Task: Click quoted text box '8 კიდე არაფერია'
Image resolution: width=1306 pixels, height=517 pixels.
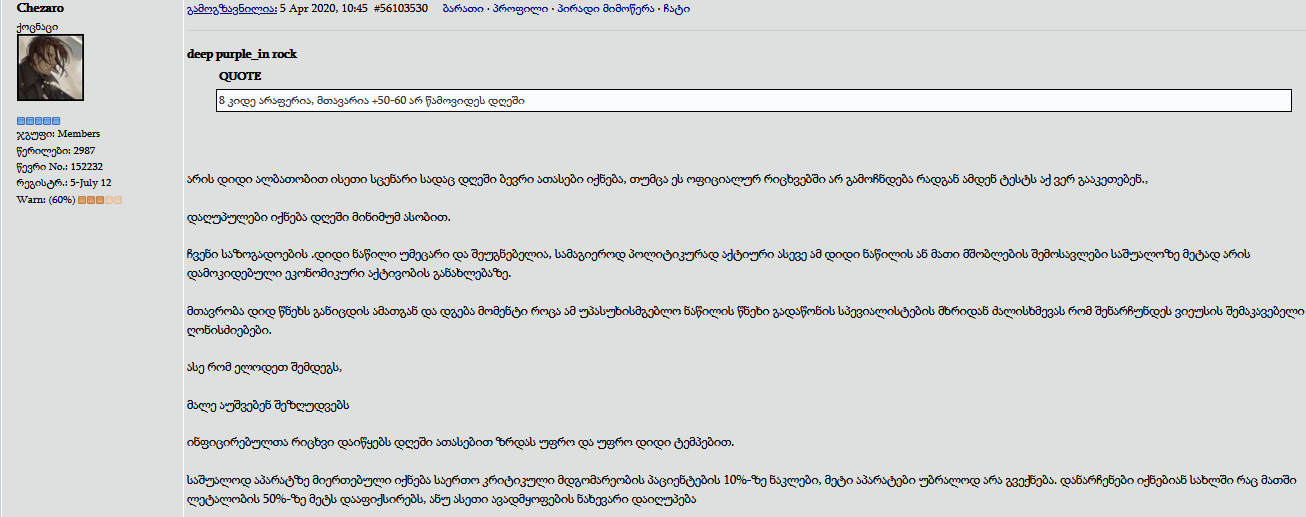Action: click(x=754, y=101)
